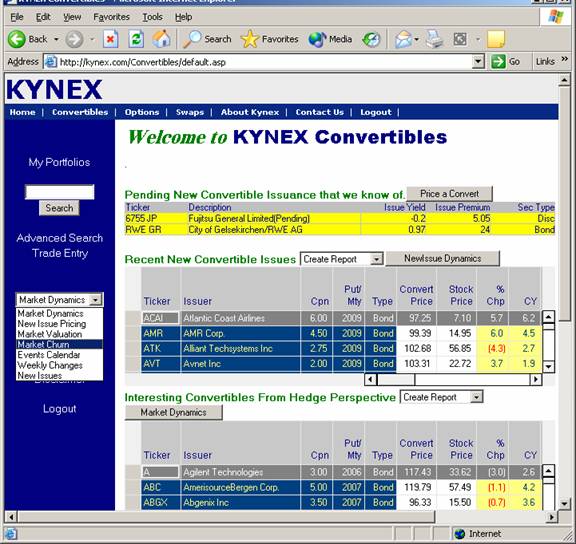Image resolution: width=576 pixels, height=544 pixels.
Task: Click the green Go arrow icon
Action: pos(498,61)
